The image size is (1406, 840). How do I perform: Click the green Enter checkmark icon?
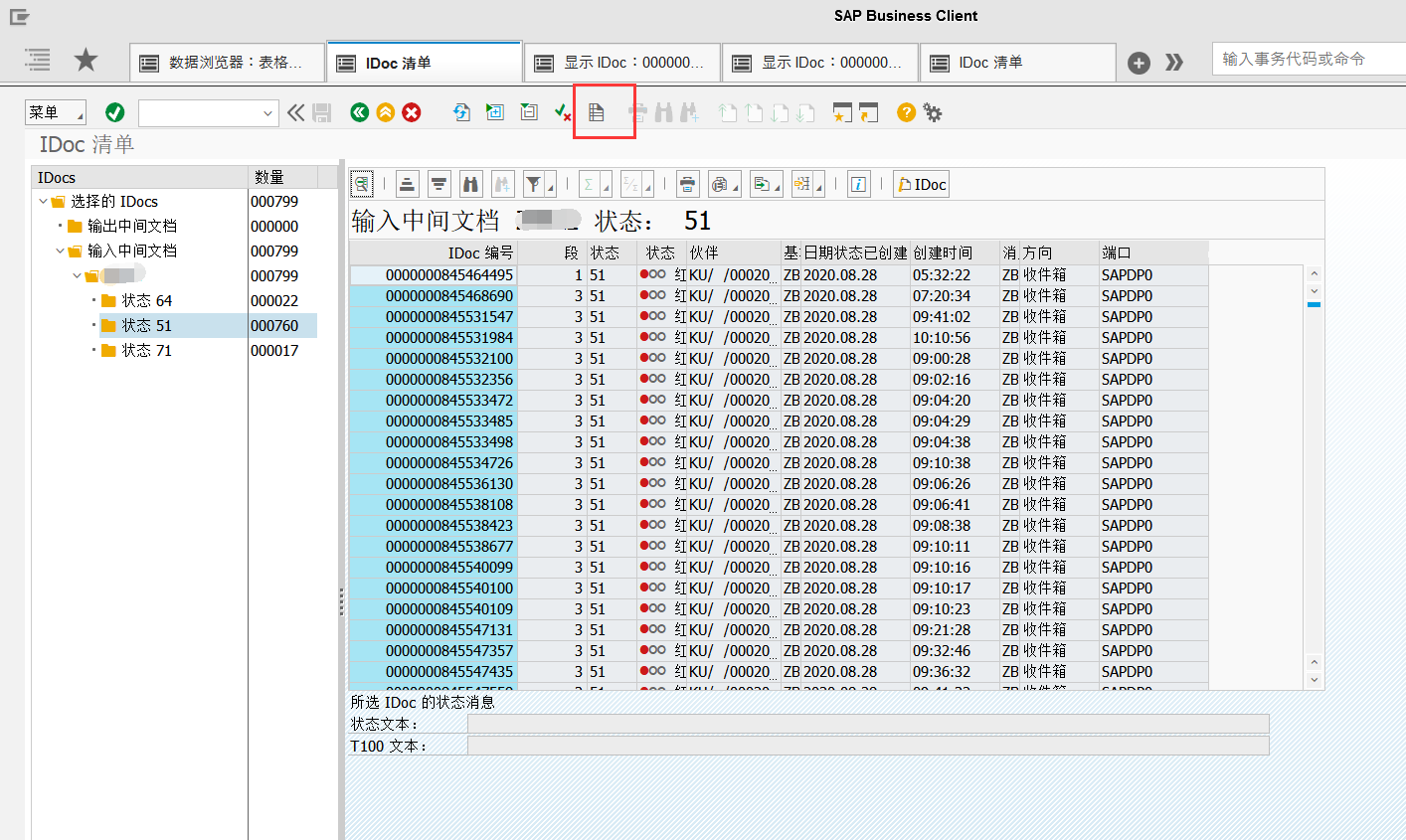(115, 112)
